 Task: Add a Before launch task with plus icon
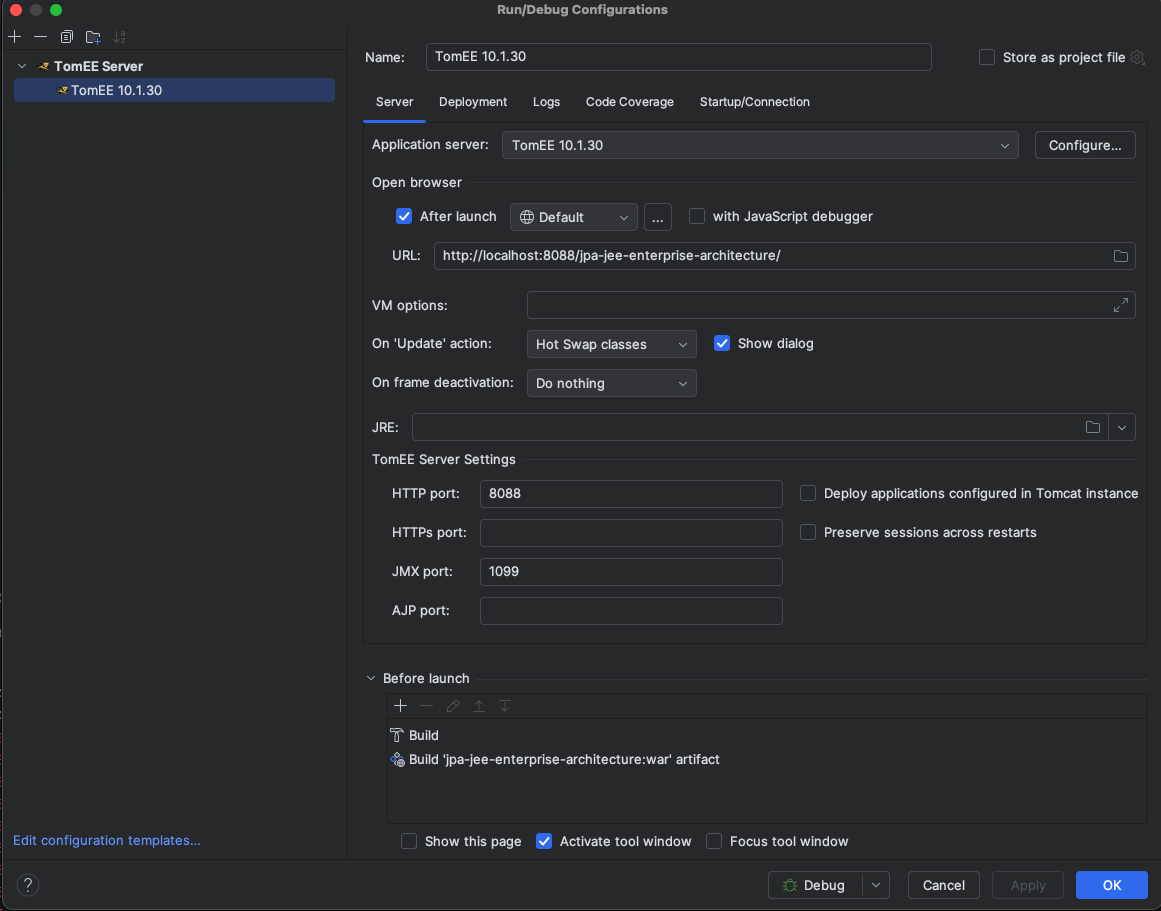coord(401,706)
